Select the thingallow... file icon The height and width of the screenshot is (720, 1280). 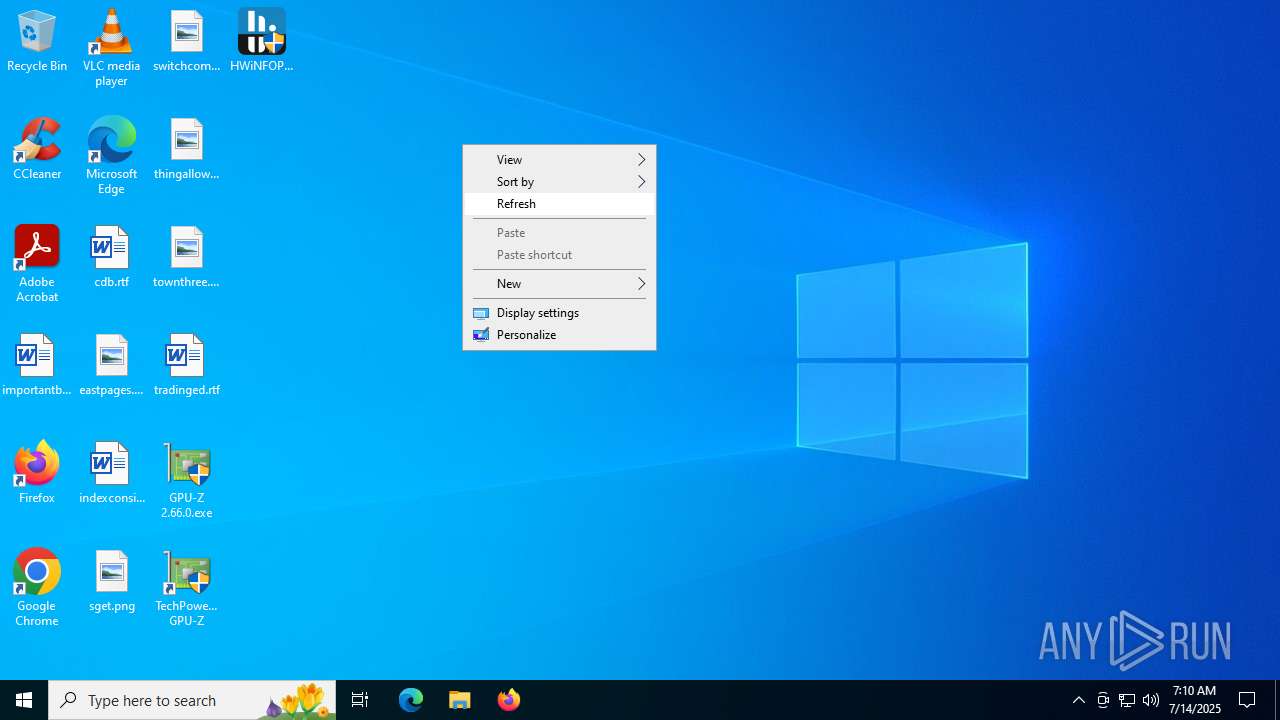click(187, 150)
